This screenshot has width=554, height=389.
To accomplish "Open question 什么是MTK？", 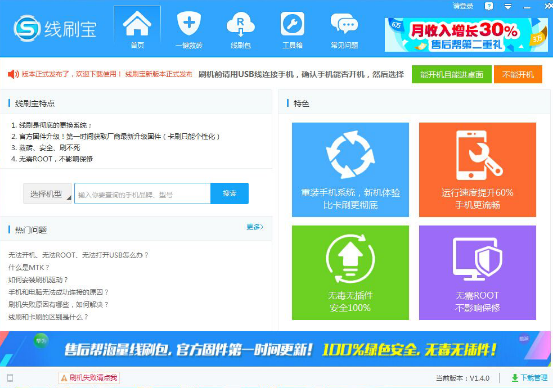I will pos(29,267).
